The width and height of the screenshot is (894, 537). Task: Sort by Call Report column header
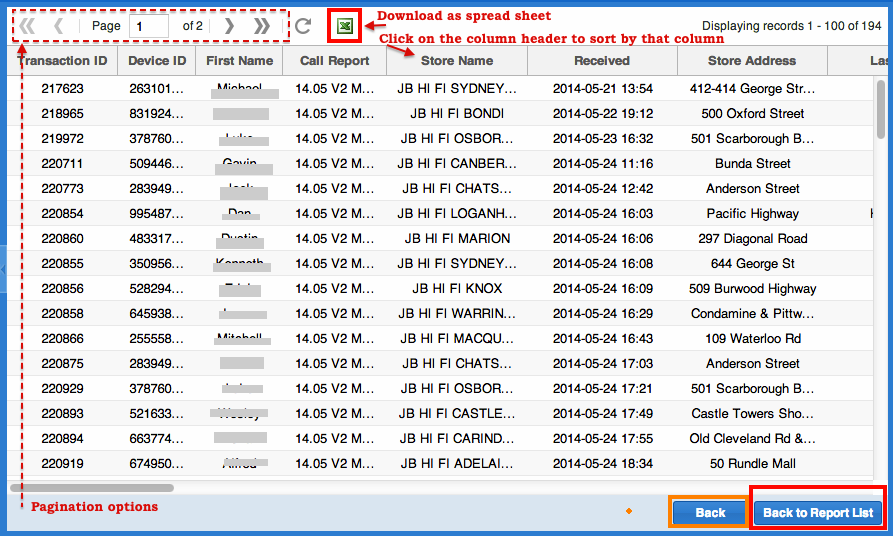pos(335,61)
